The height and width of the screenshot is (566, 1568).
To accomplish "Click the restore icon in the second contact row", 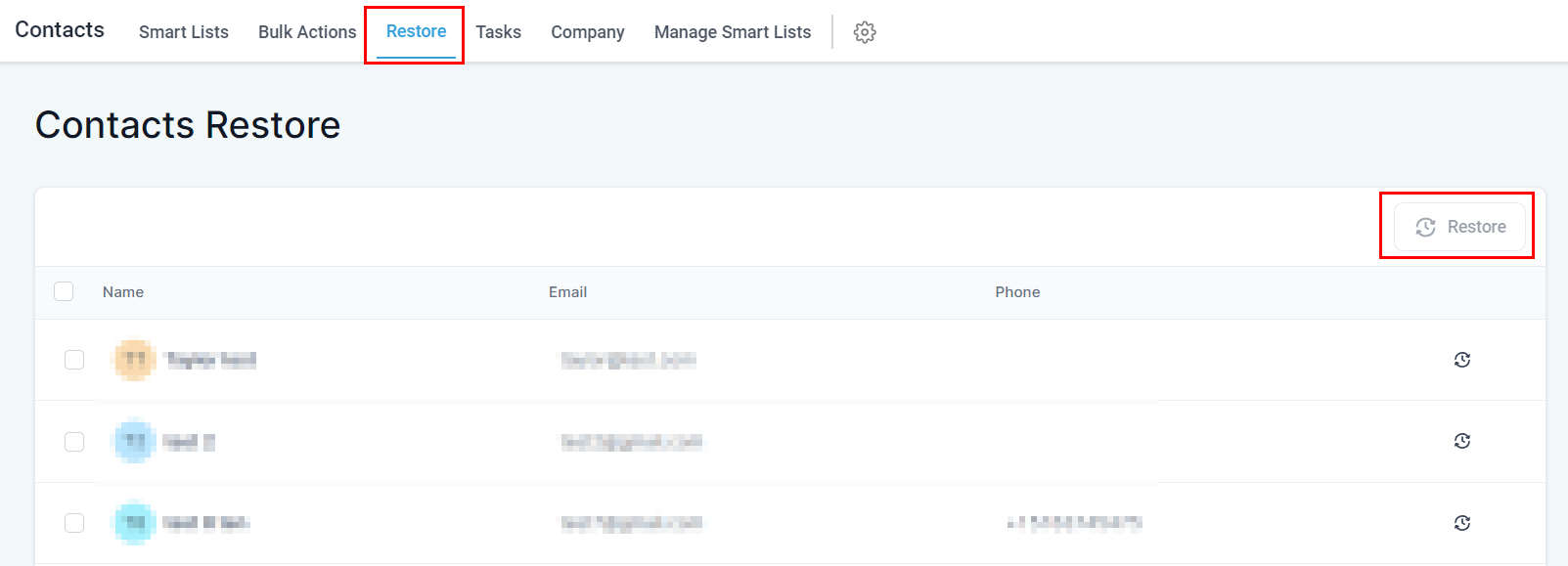I will point(1461,441).
